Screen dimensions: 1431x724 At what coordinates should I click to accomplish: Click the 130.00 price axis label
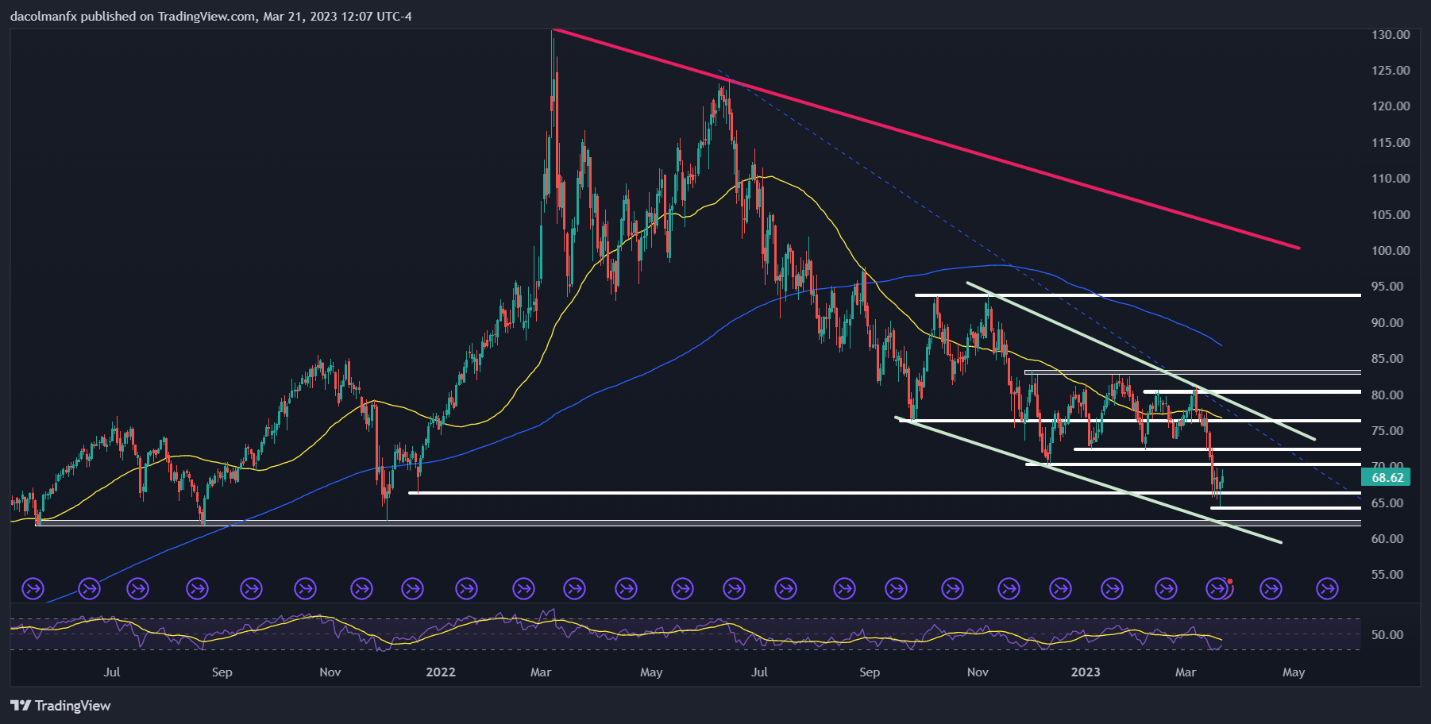(x=1390, y=35)
